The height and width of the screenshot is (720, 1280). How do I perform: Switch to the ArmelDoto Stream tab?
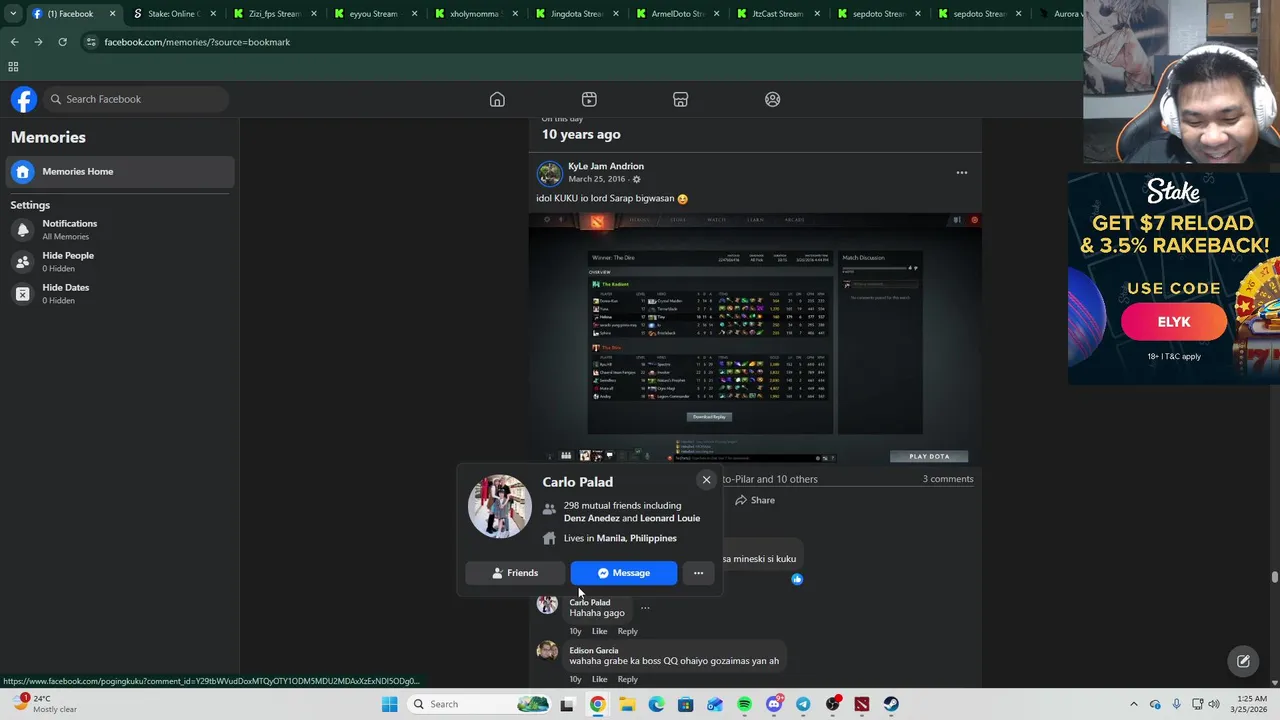tap(676, 14)
